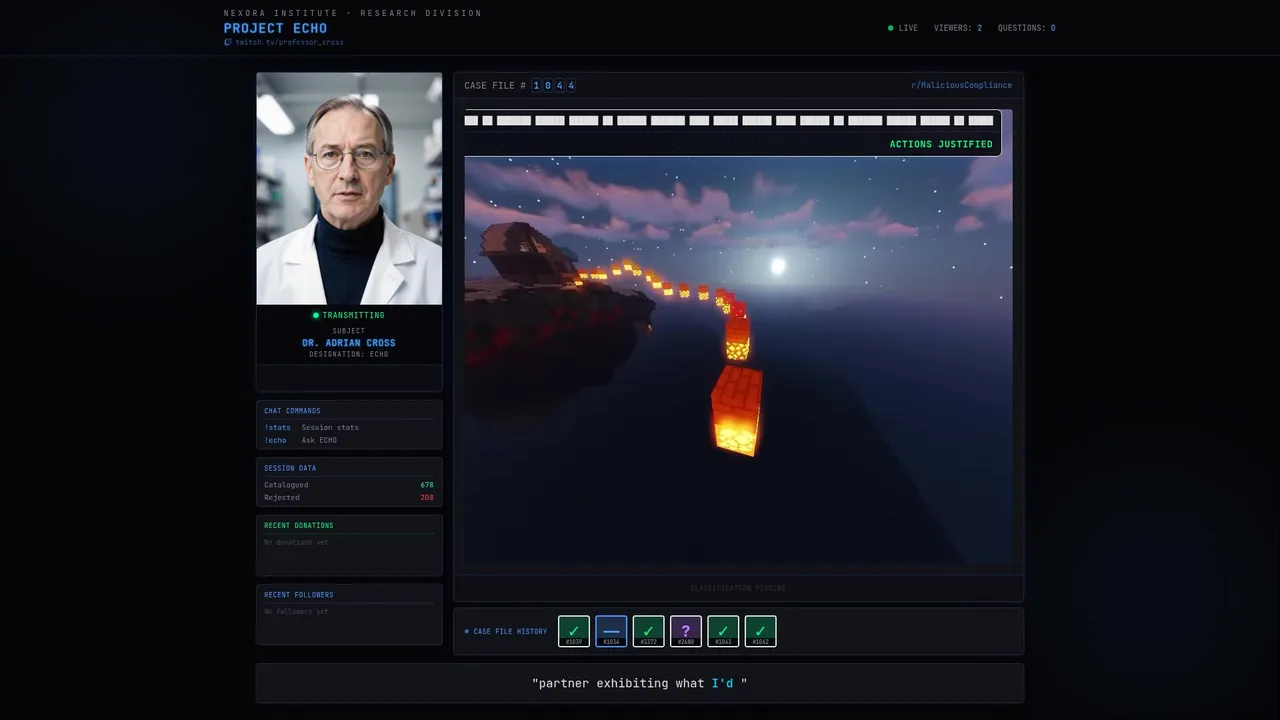Click the RECENT DONATIONS heading
Image resolution: width=1280 pixels, height=720 pixels.
pyautogui.click(x=299, y=525)
